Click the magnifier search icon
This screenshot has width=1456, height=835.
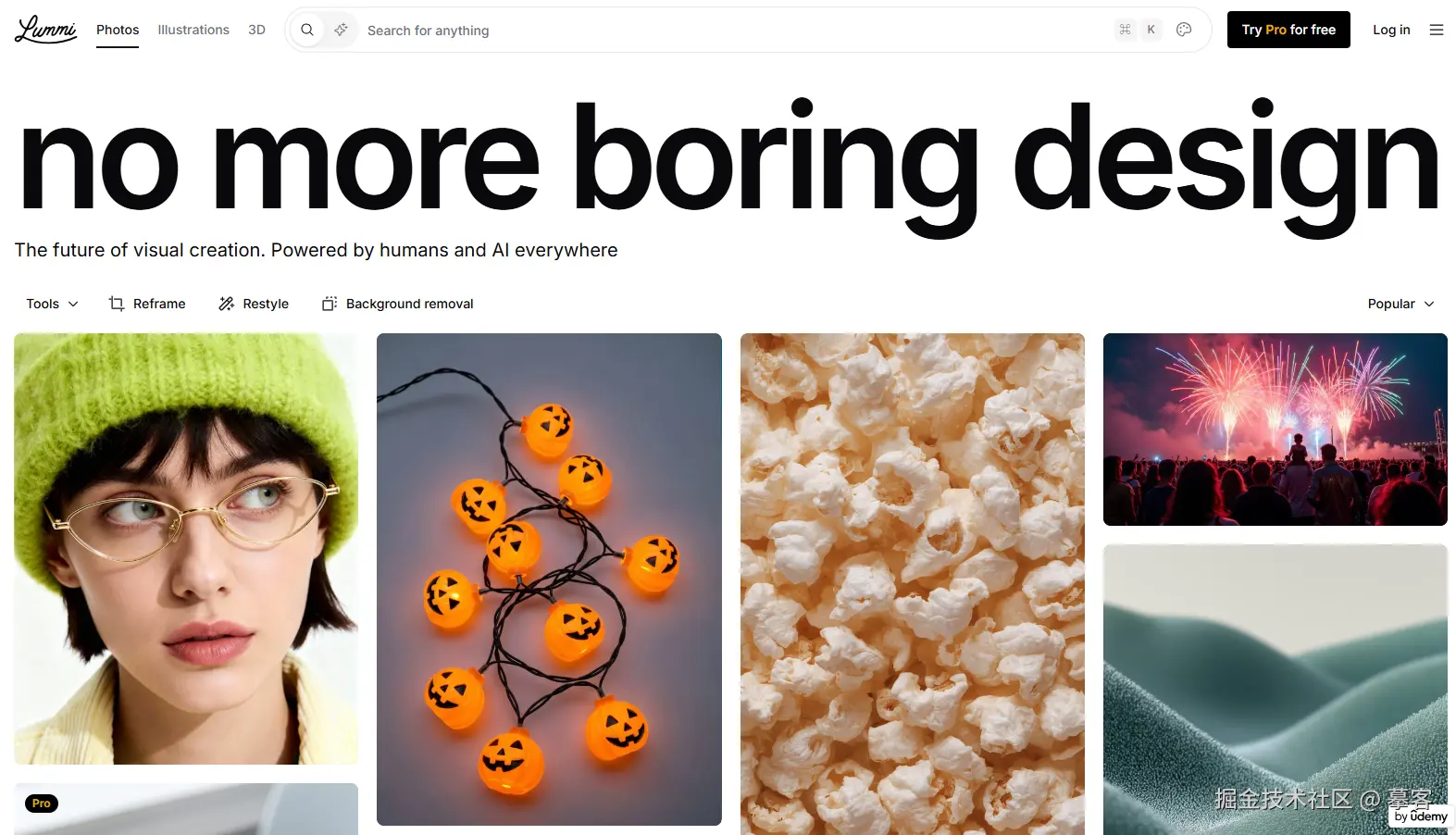(x=307, y=30)
